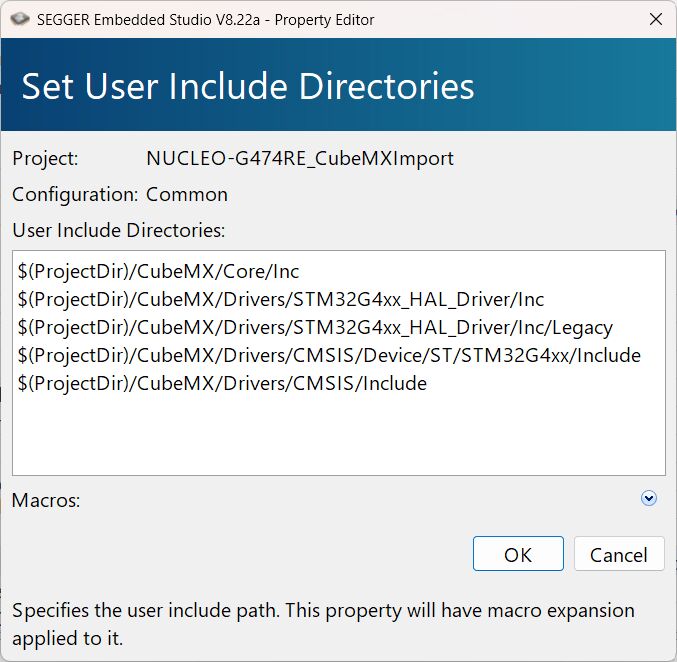677x662 pixels.
Task: Click the Common configuration value
Action: coord(187,194)
